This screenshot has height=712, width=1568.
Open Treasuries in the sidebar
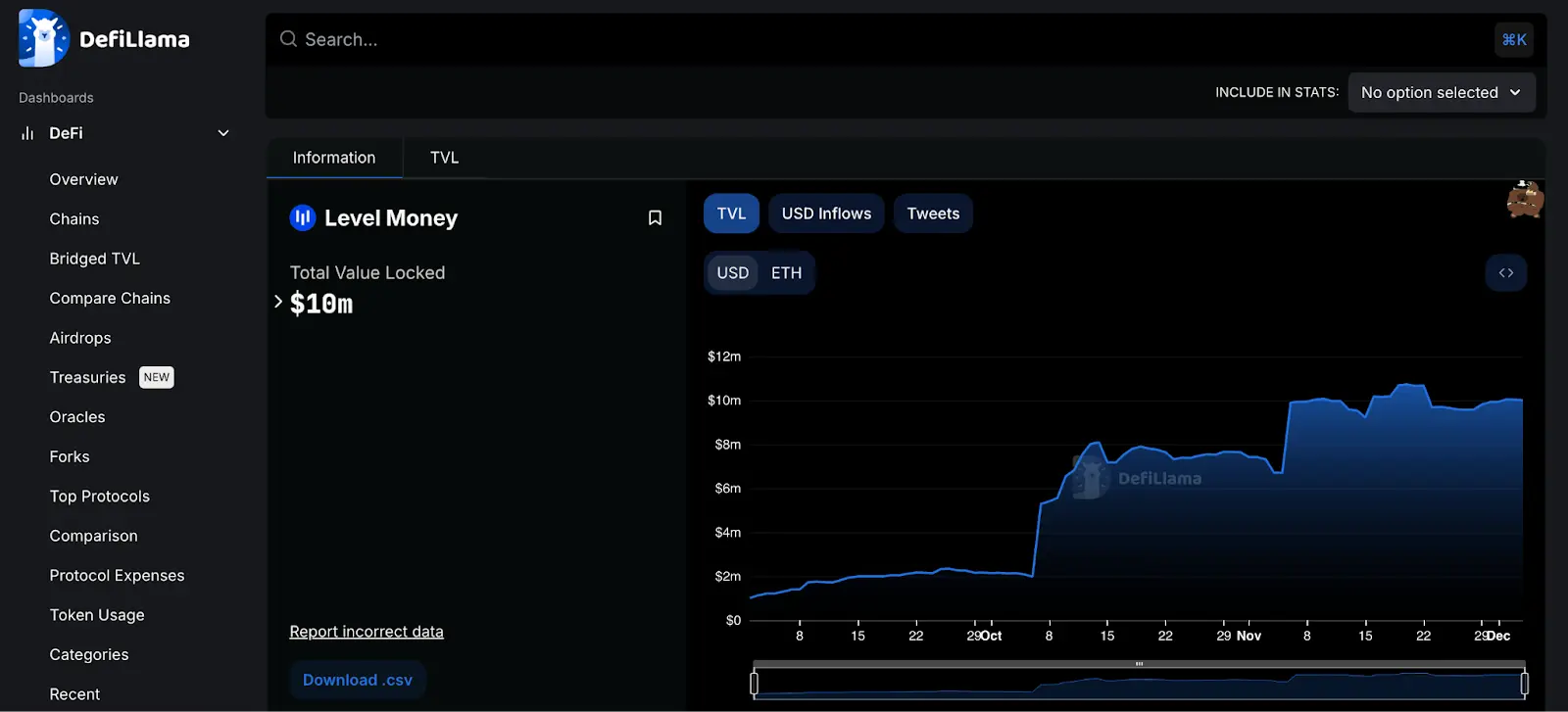pos(88,377)
